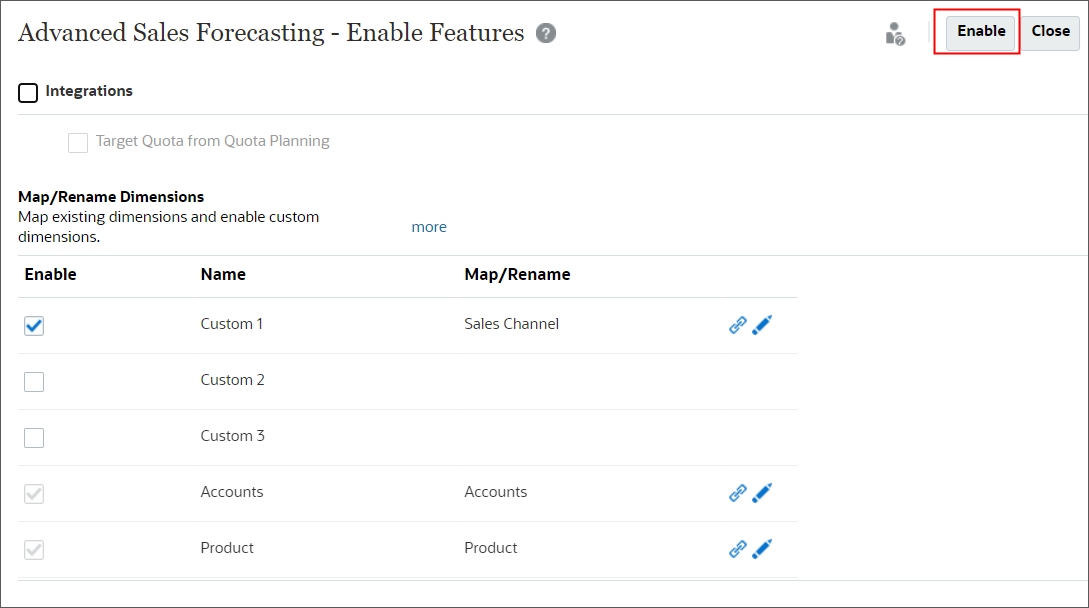Click the Rename pencil icon for Custom 1
Image resolution: width=1089 pixels, height=608 pixels.
tap(761, 324)
